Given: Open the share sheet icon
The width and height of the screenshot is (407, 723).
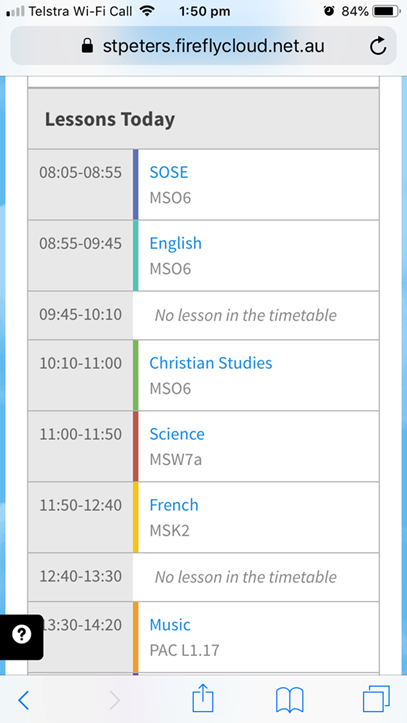Looking at the screenshot, I should 203,698.
